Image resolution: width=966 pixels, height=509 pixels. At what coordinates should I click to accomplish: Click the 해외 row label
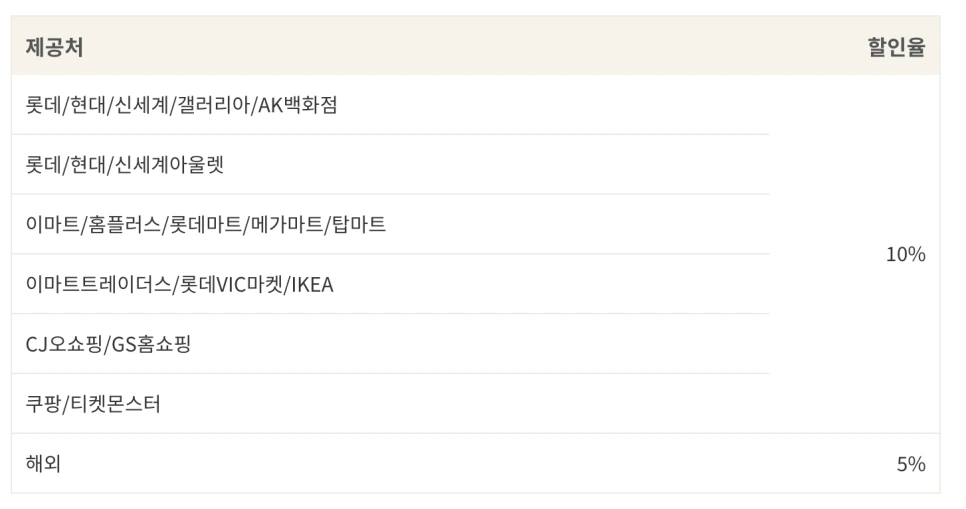click(x=43, y=463)
